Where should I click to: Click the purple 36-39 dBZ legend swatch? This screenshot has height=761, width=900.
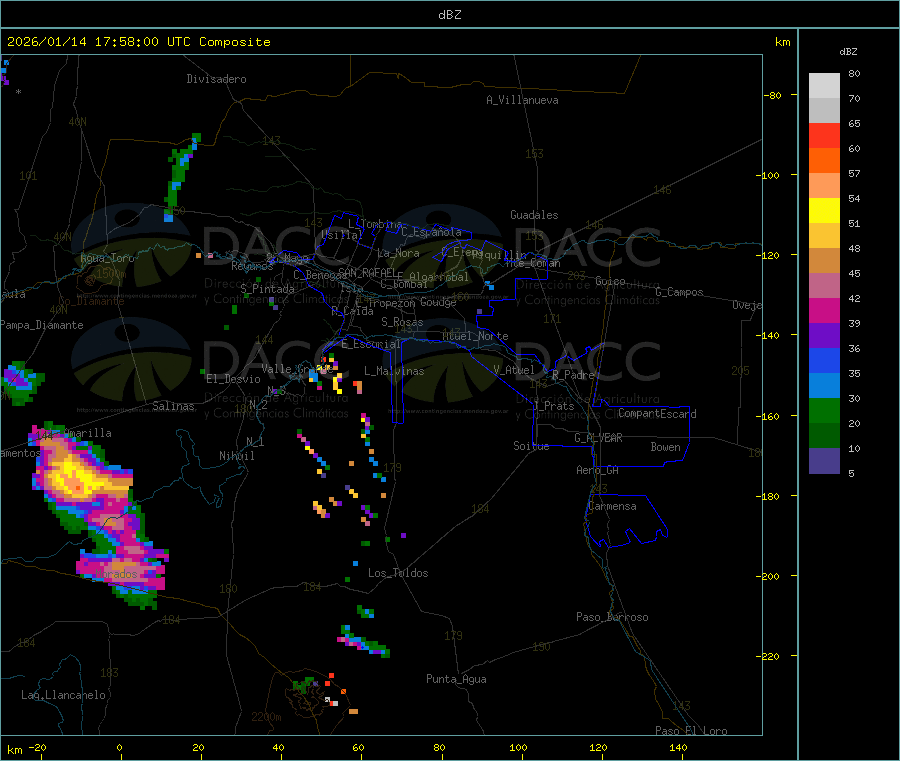824,336
